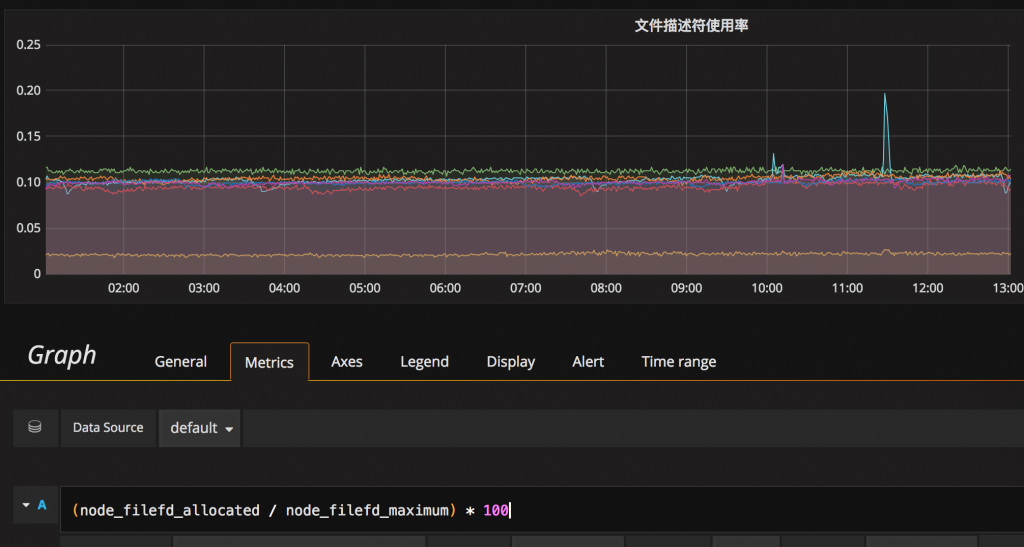Click the 10:00 x-axis time label
The width and height of the screenshot is (1024, 547).
pyautogui.click(x=767, y=288)
